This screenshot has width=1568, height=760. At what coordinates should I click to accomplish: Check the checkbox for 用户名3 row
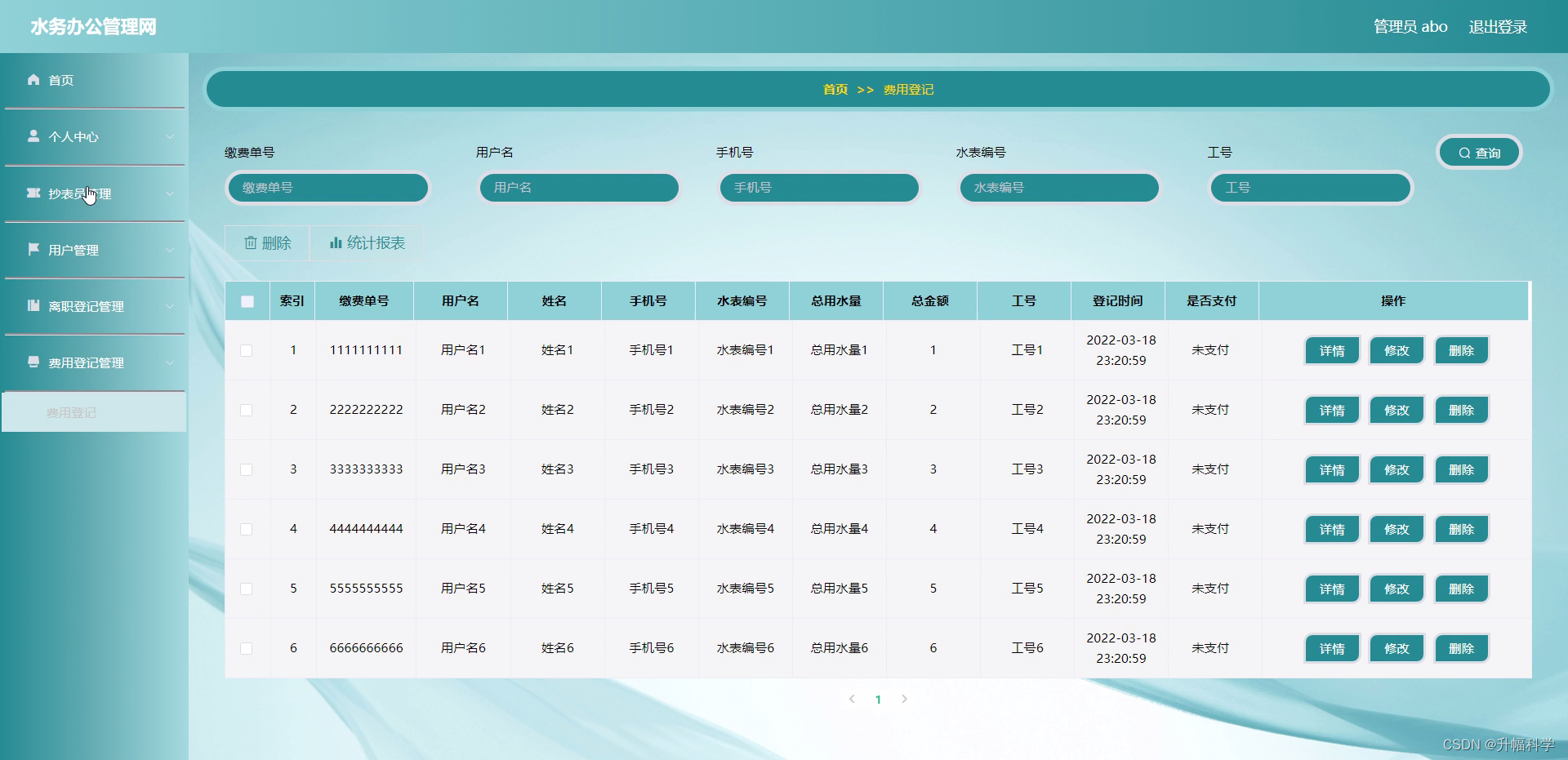point(247,470)
